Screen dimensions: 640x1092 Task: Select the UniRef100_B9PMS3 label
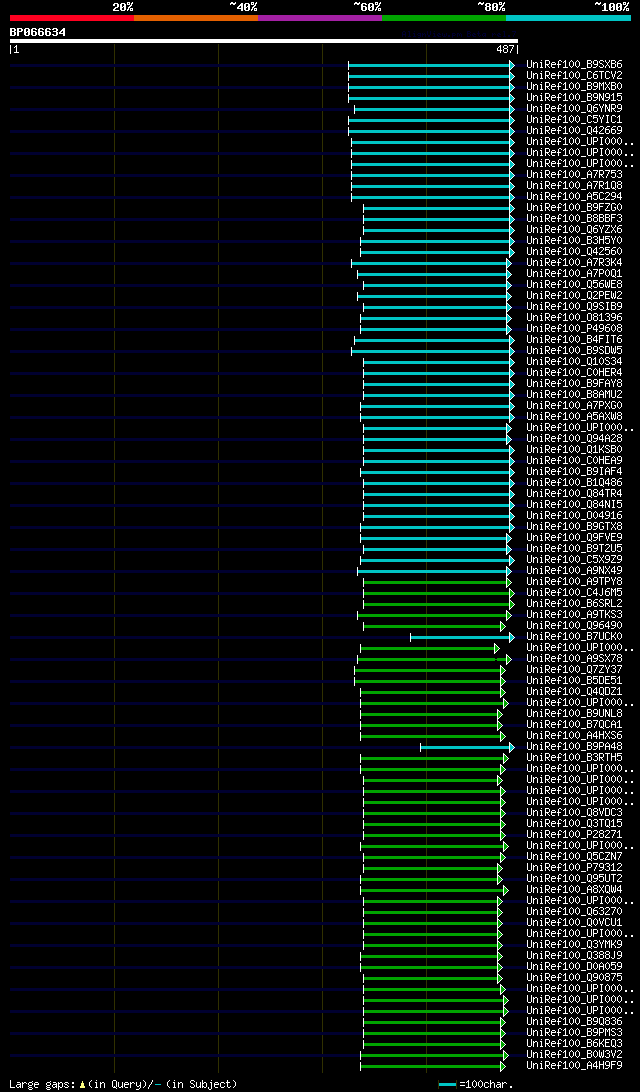point(575,1033)
